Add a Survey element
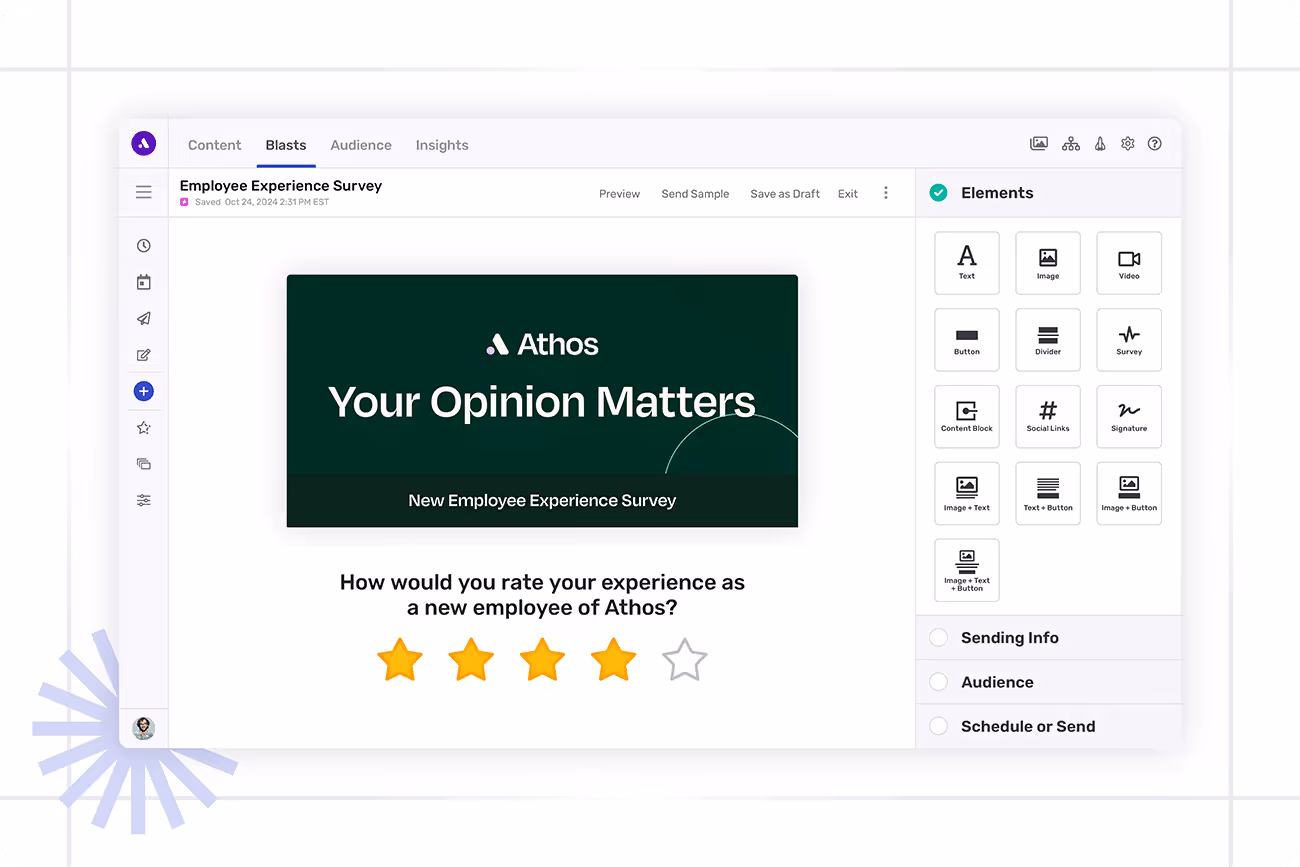The image size is (1300, 867). (x=1129, y=340)
